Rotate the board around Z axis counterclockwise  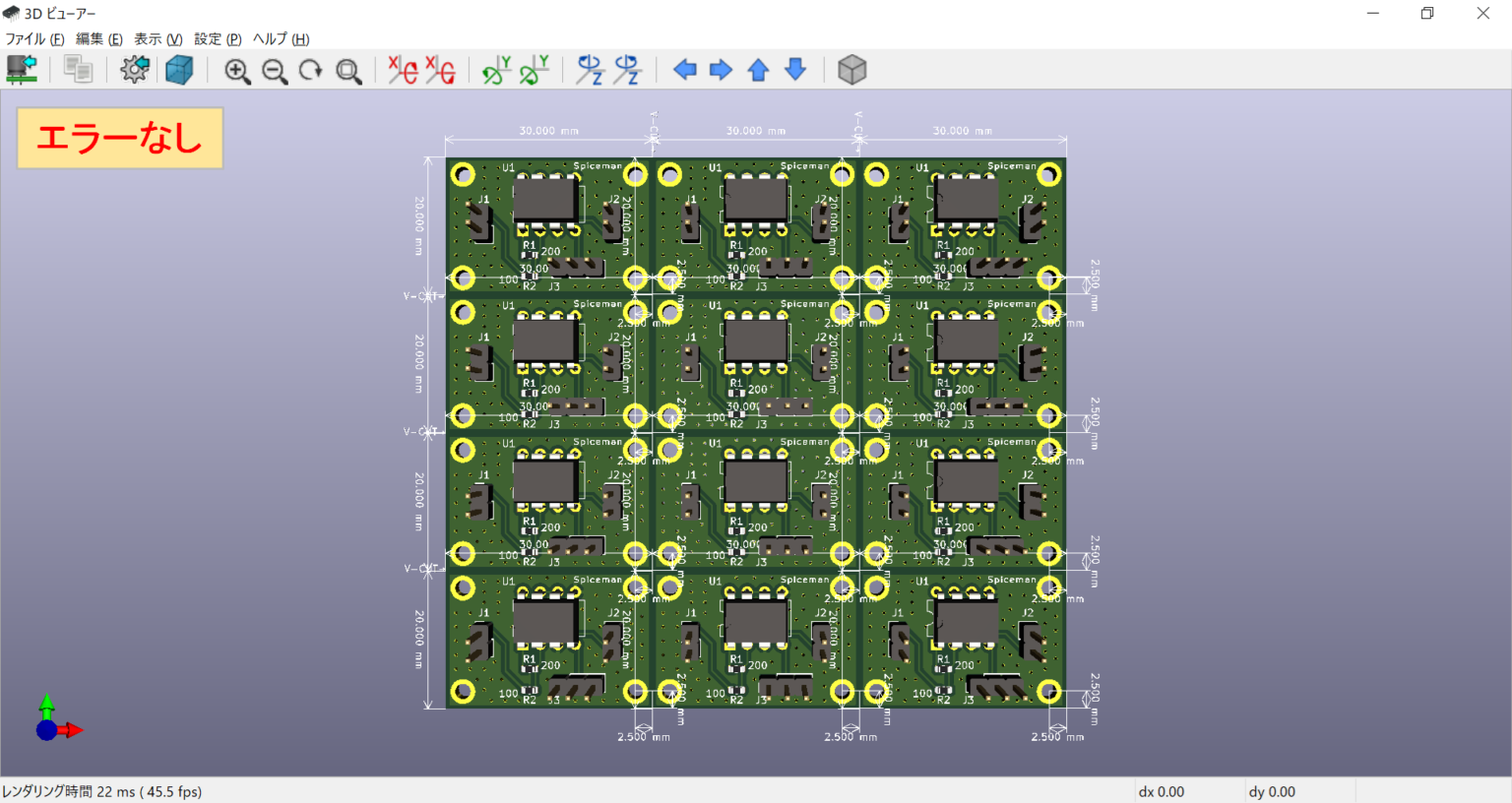pos(628,70)
